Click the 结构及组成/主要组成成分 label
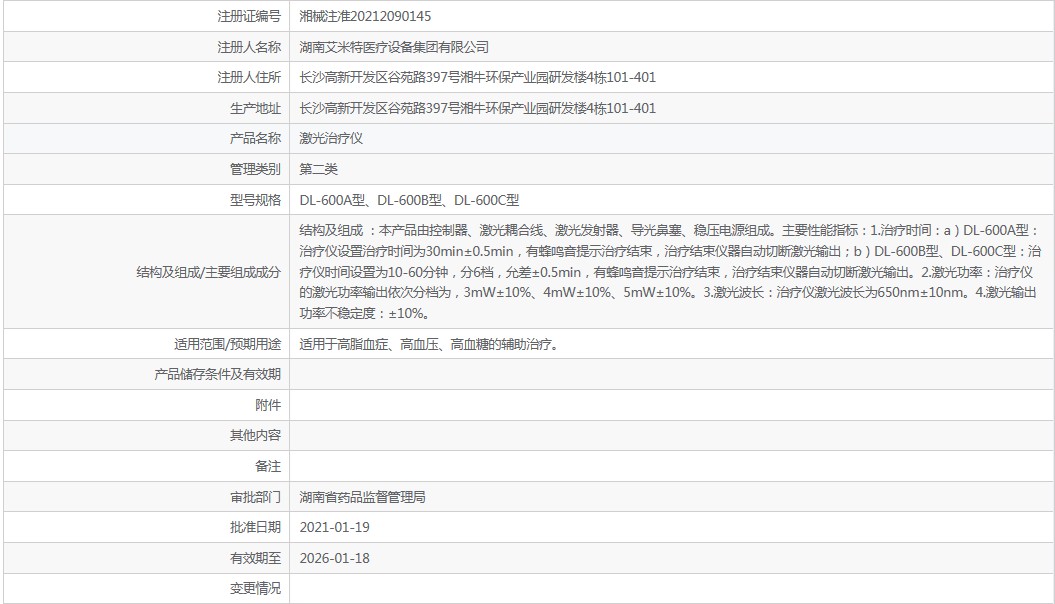This screenshot has width=1055, height=604. [209, 272]
